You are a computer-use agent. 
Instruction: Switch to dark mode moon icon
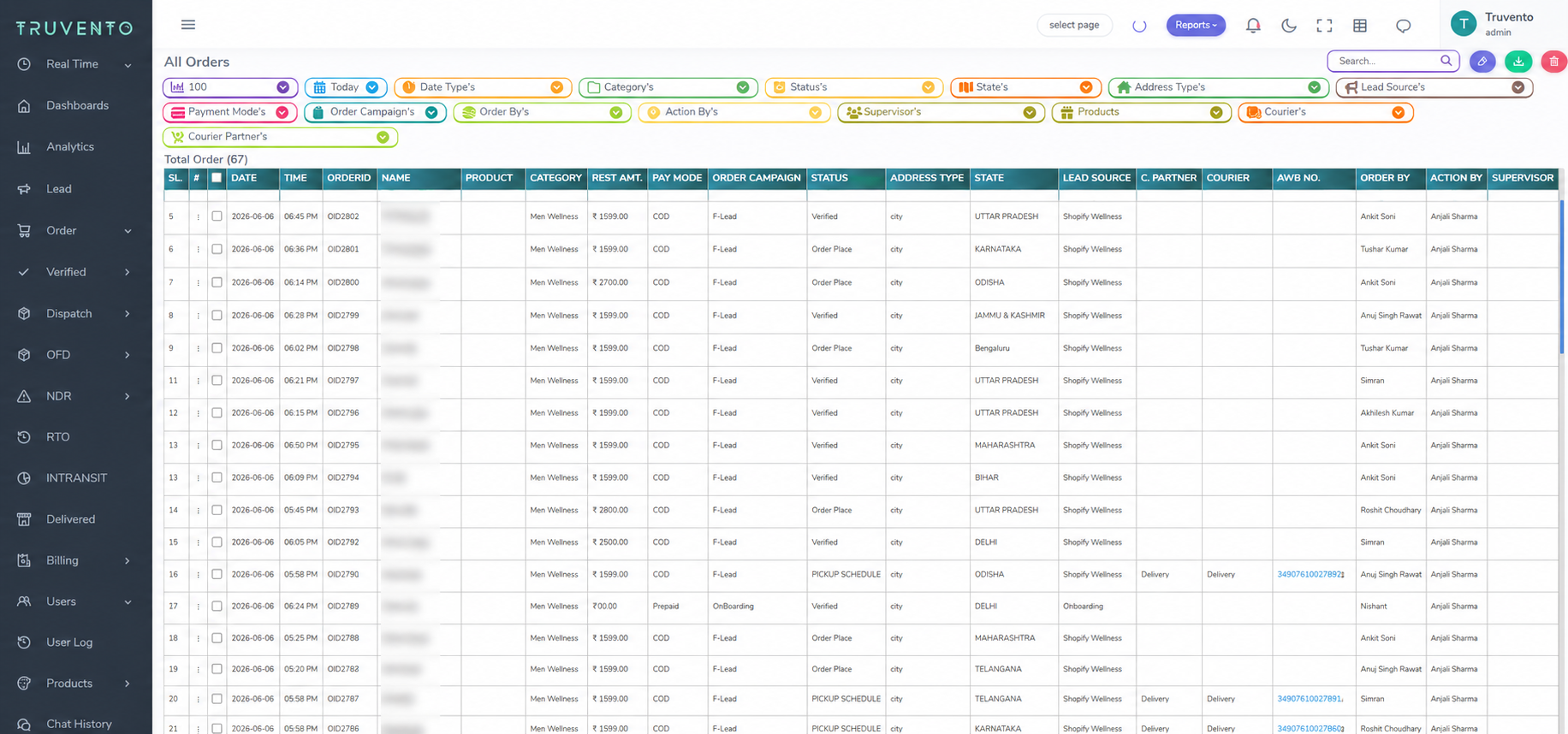point(1289,26)
